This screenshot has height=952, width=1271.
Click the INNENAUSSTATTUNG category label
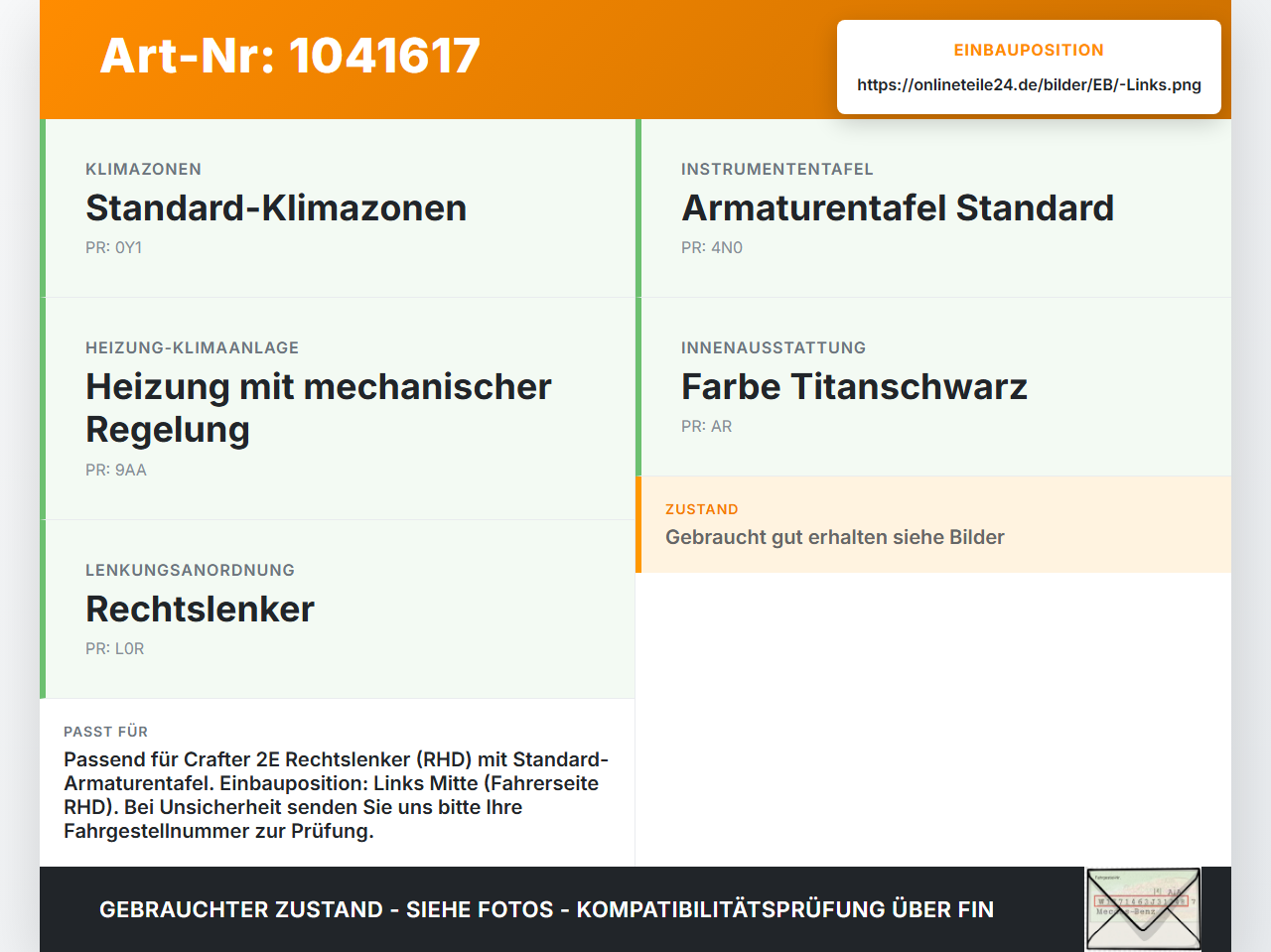(774, 347)
